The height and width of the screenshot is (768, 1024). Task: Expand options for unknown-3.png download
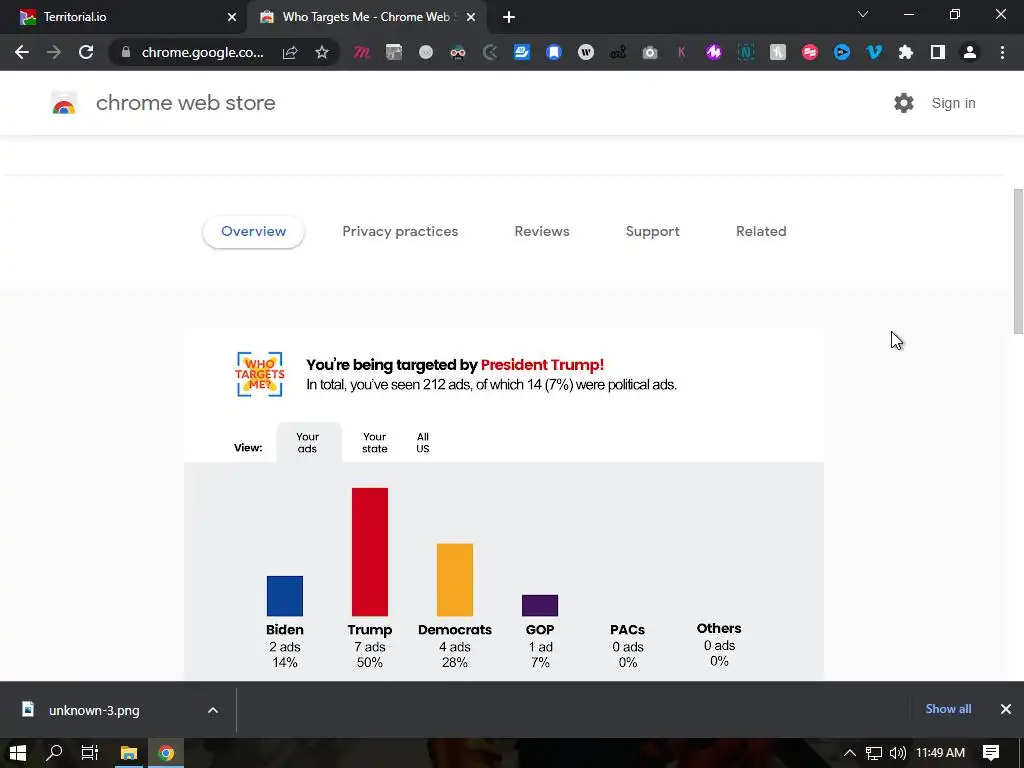(213, 710)
